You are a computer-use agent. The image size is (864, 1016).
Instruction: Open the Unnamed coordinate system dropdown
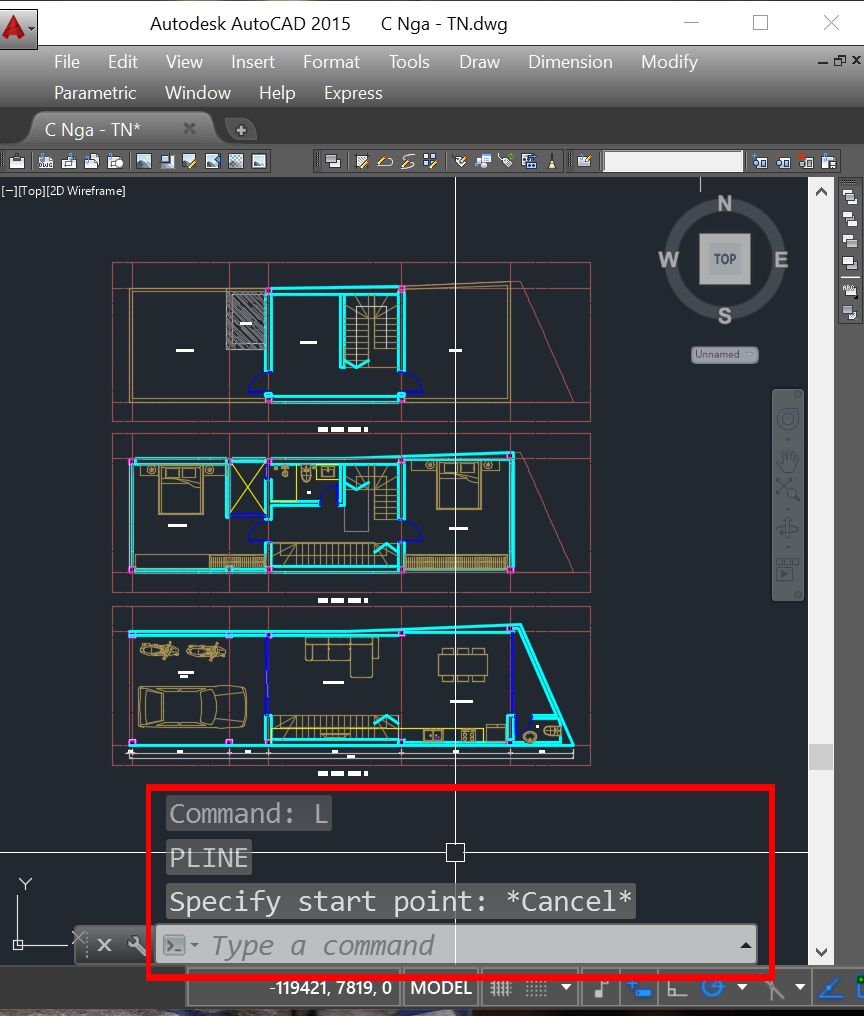coord(724,354)
